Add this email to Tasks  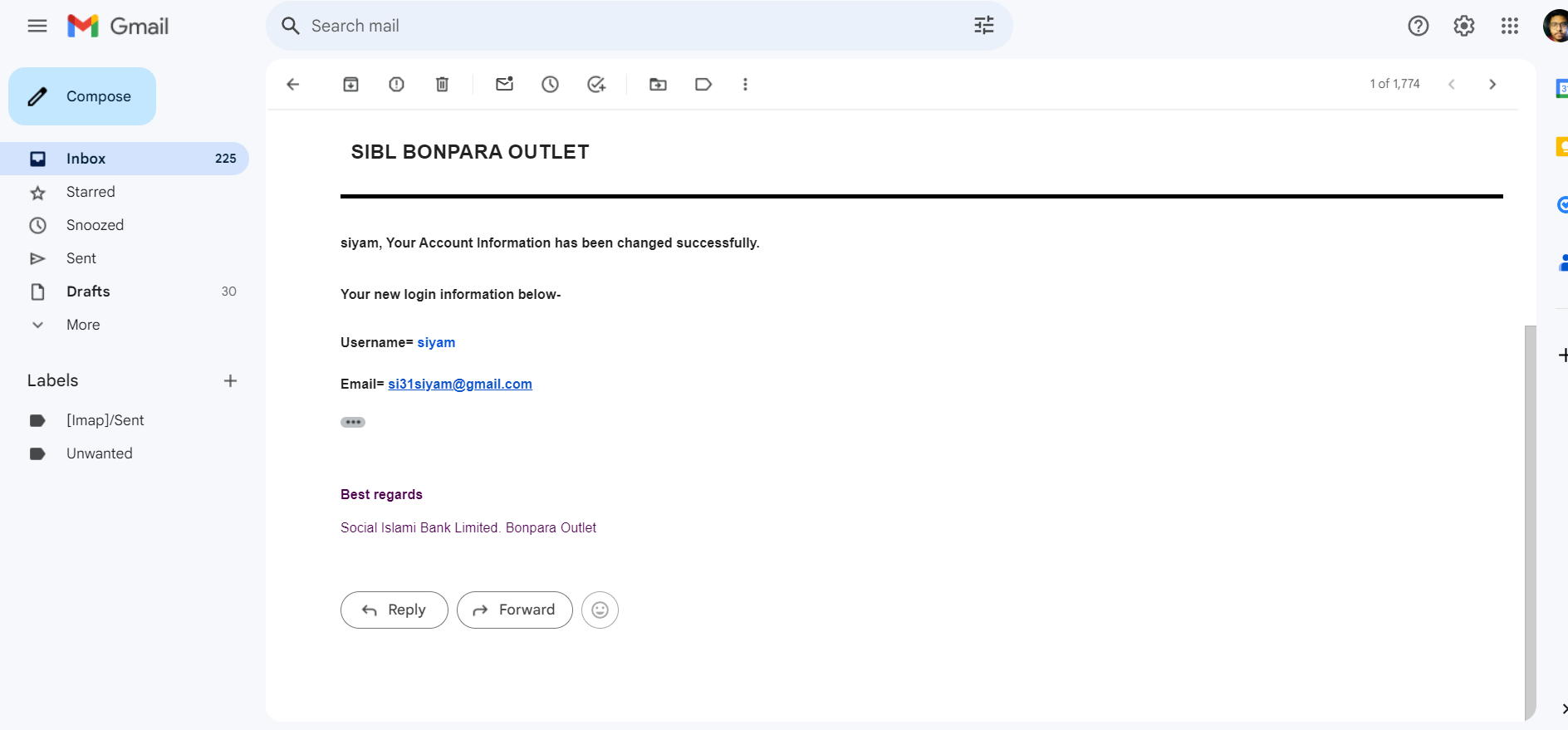[596, 84]
